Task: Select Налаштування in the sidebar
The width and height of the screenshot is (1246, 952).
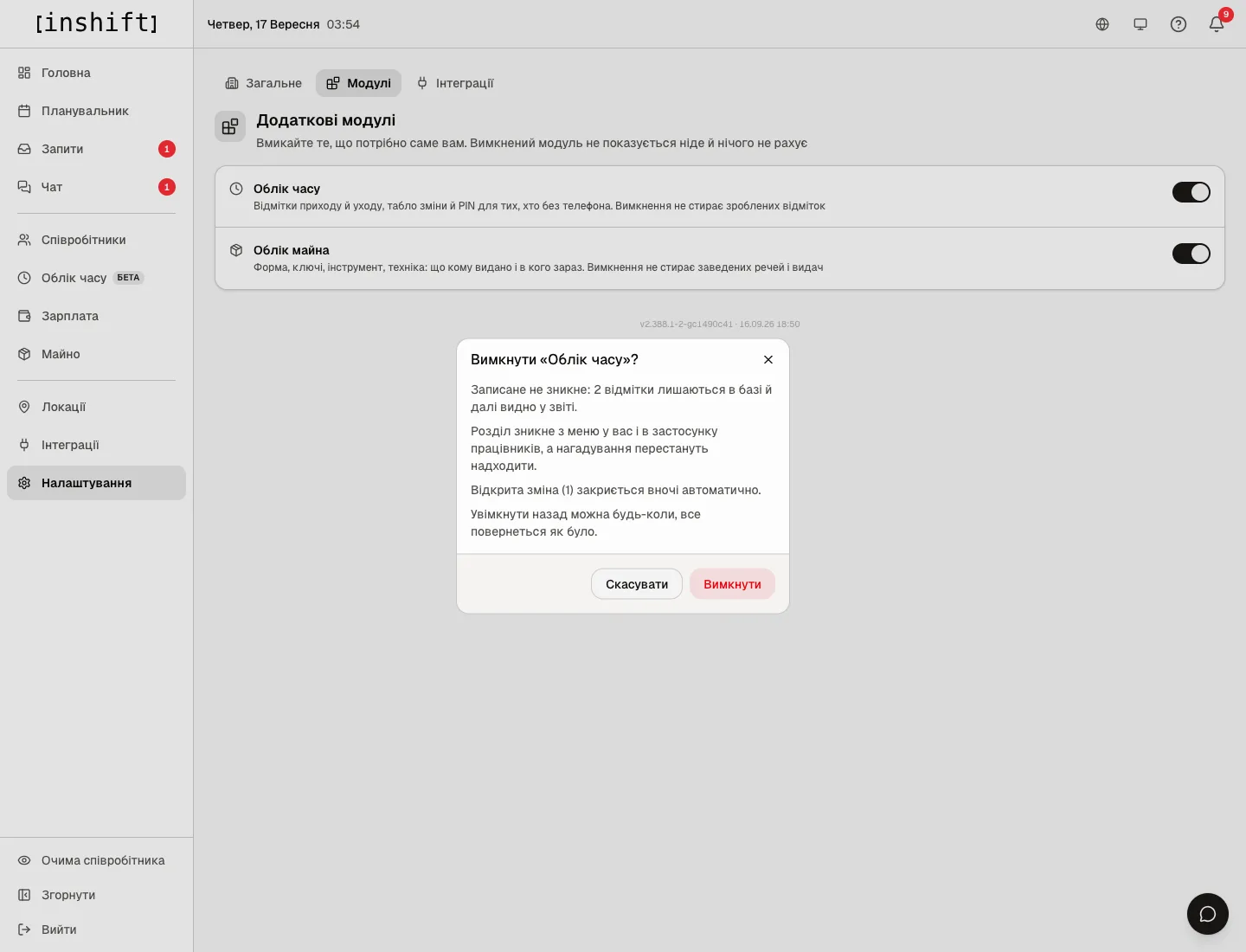Action: tap(96, 483)
